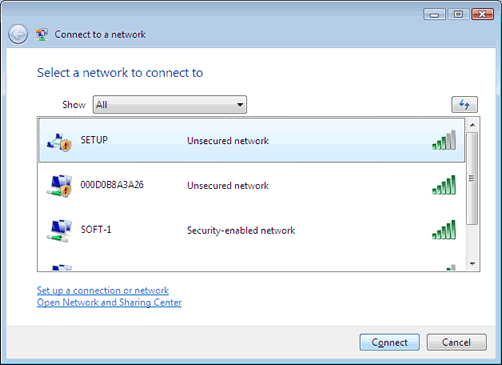The image size is (502, 365).
Task: Click the network list scroll down arrow
Action: (x=472, y=264)
